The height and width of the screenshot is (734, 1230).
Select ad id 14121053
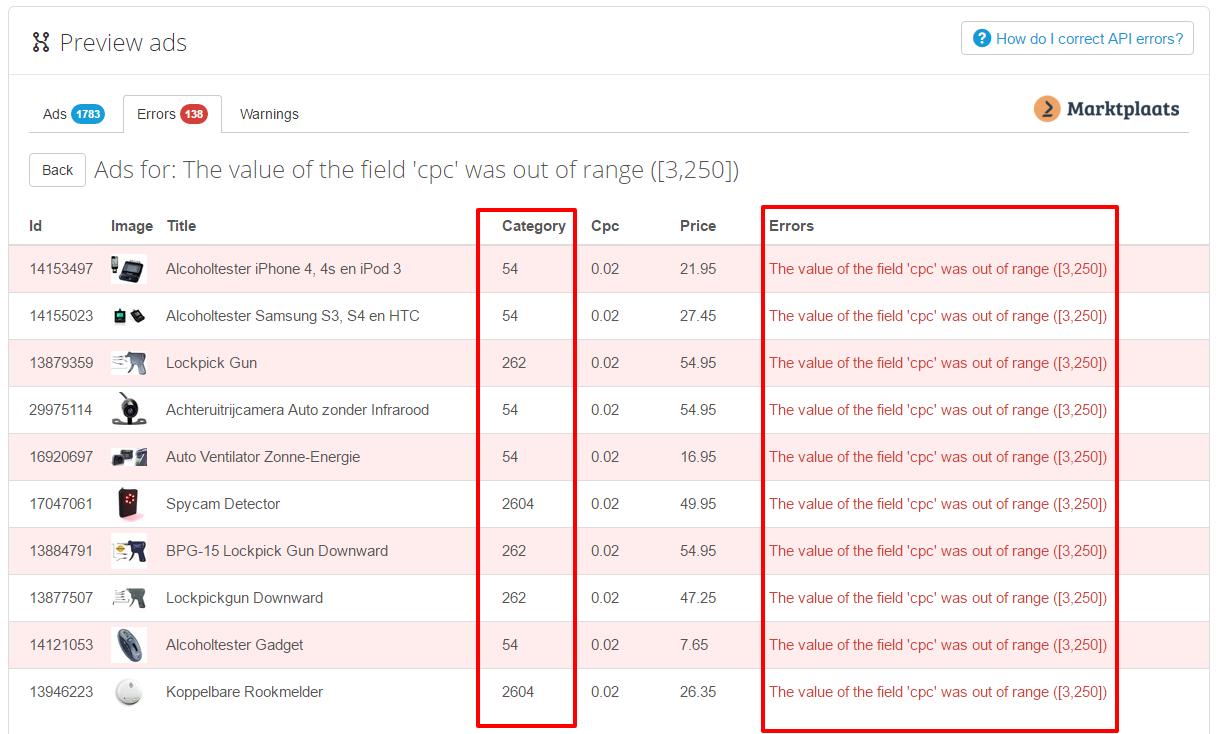pyautogui.click(x=61, y=645)
